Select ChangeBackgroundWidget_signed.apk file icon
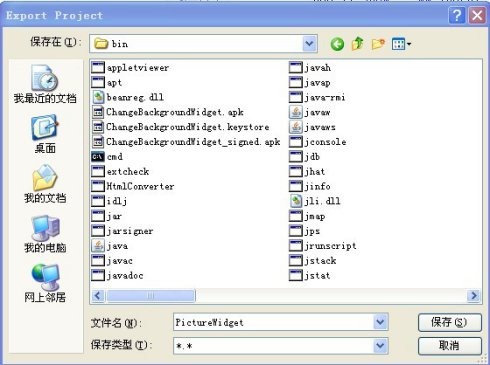Screen dimensions: 490x365 tap(98, 142)
